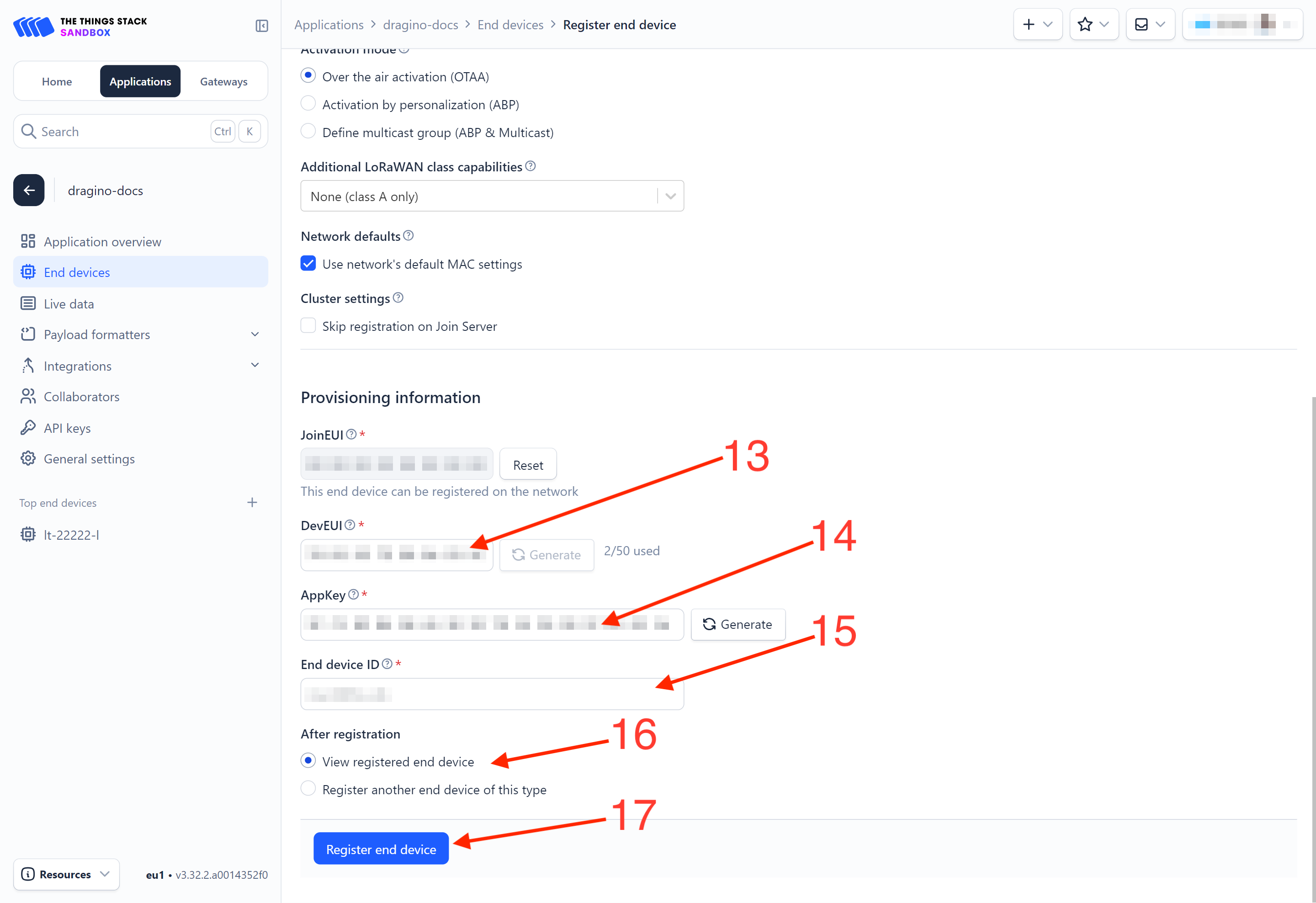Click the plus icon in top bar

click(x=1037, y=24)
